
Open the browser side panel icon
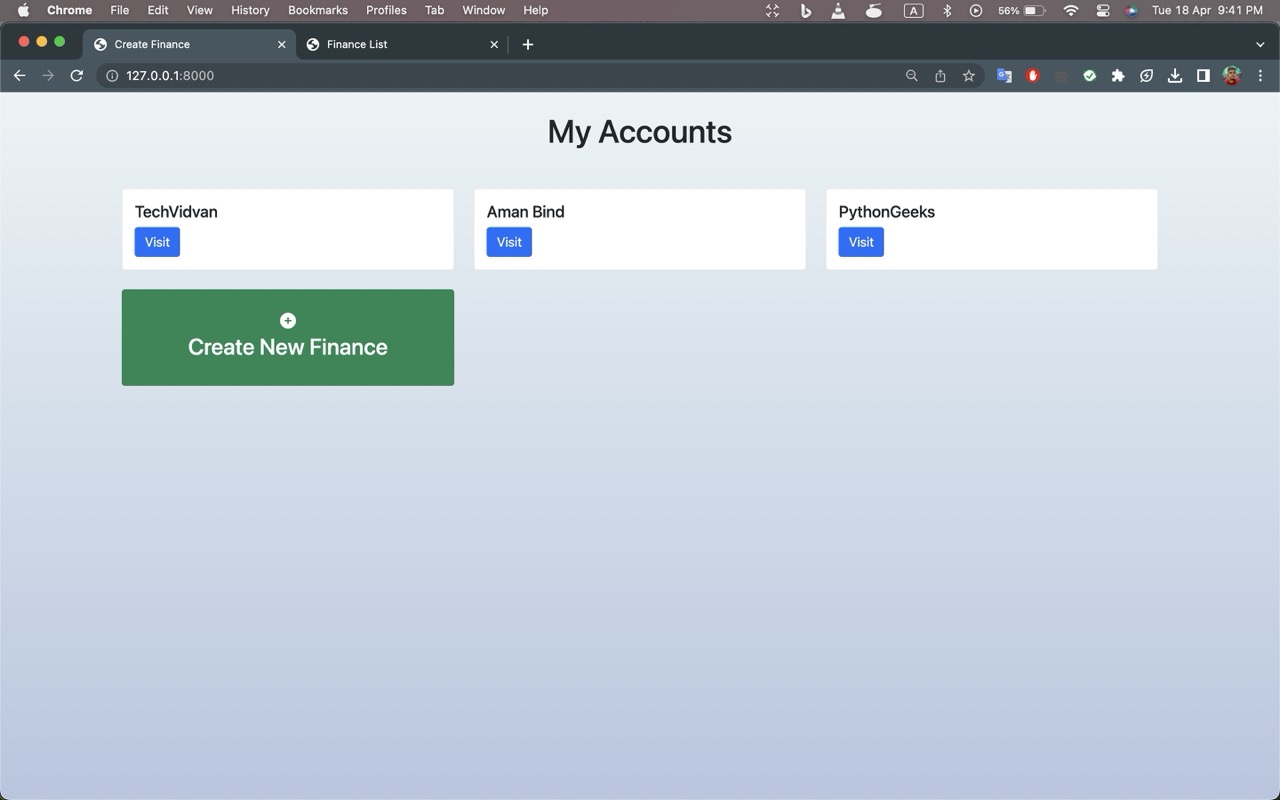[x=1203, y=75]
